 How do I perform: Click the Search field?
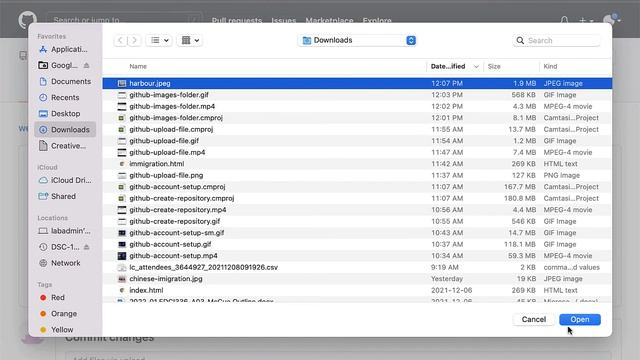click(x=556, y=40)
